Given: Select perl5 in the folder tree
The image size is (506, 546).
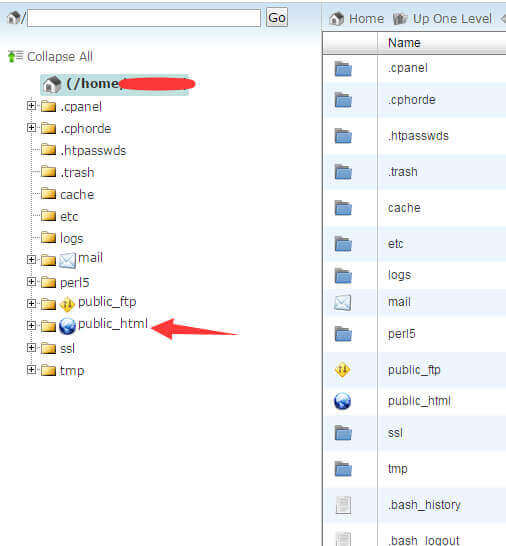Looking at the screenshot, I should [75, 282].
